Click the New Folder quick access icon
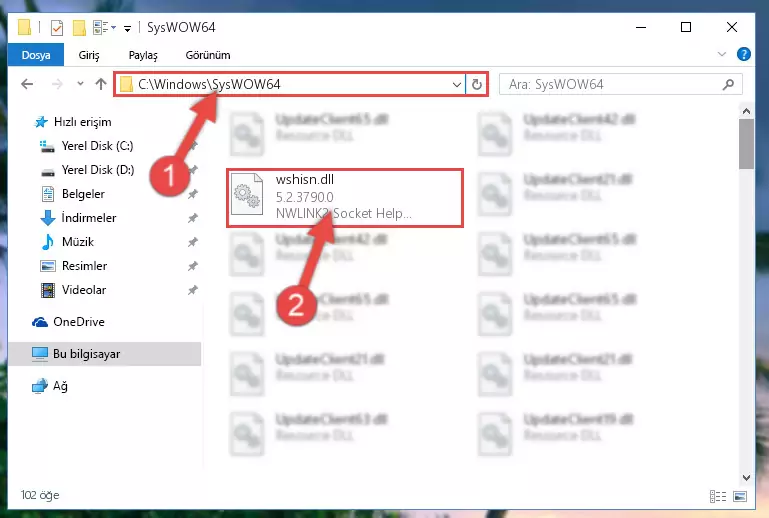 coord(79,27)
